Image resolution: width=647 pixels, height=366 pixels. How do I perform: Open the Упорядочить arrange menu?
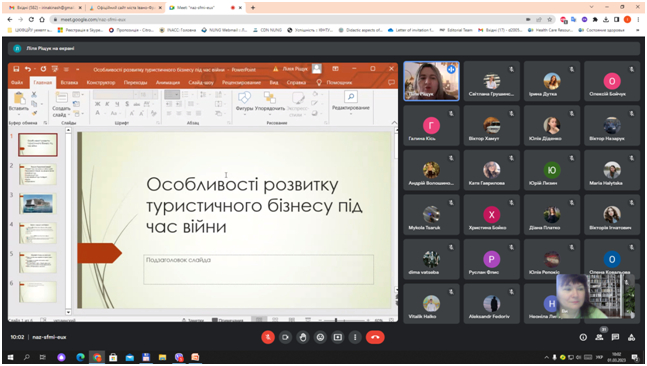pyautogui.click(x=270, y=102)
